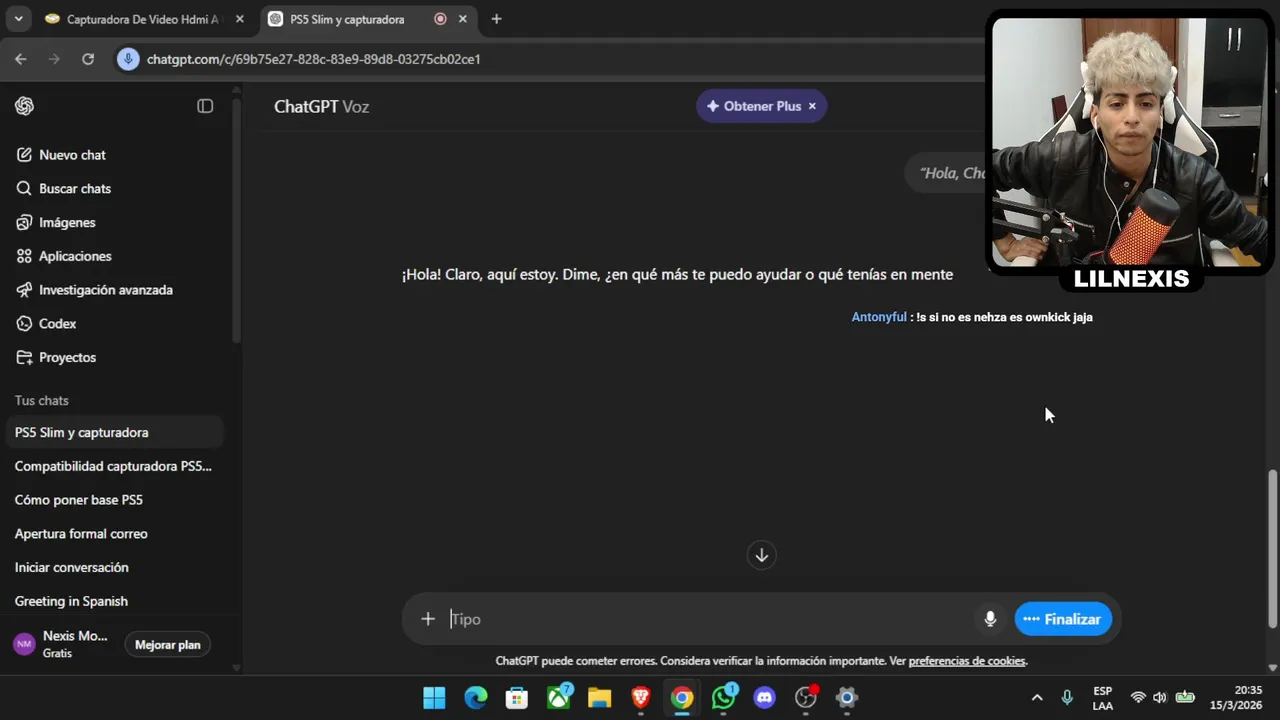The height and width of the screenshot is (720, 1280).
Task: Open Discord from the taskbar
Action: [x=765, y=698]
